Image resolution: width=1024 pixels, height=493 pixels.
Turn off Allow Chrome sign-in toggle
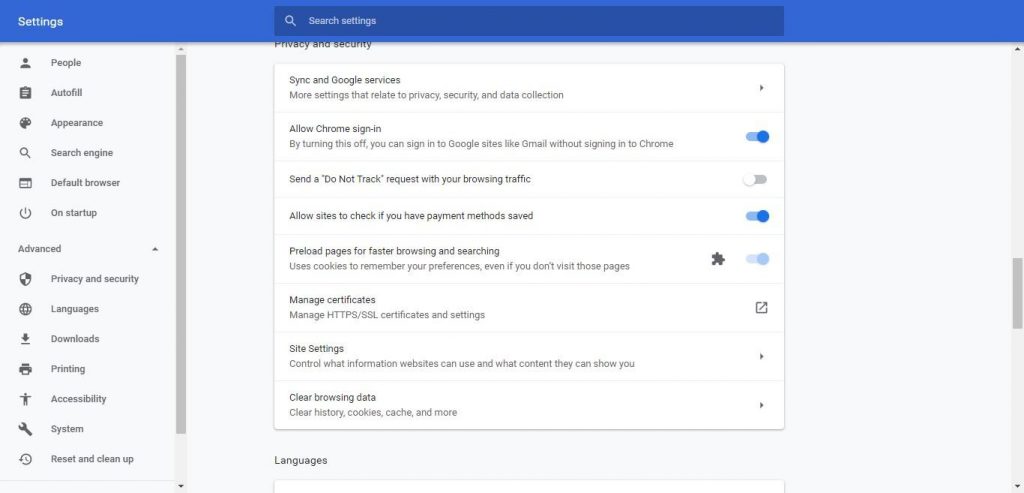(757, 136)
